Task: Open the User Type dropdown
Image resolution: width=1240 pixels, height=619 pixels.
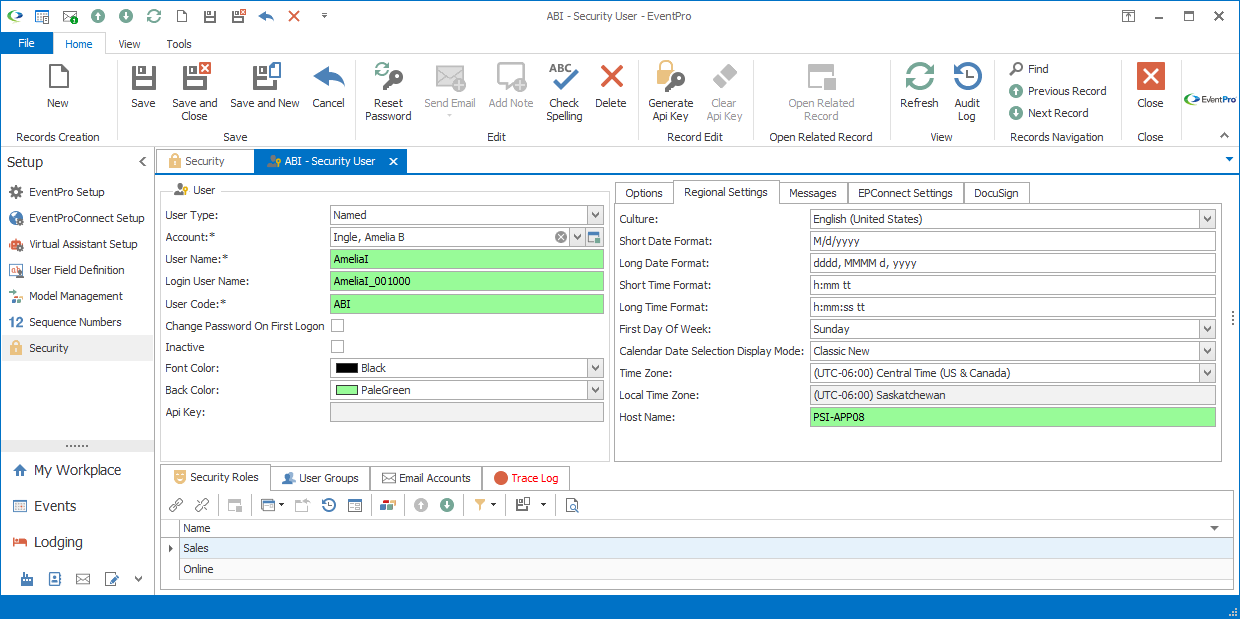Action: (595, 215)
